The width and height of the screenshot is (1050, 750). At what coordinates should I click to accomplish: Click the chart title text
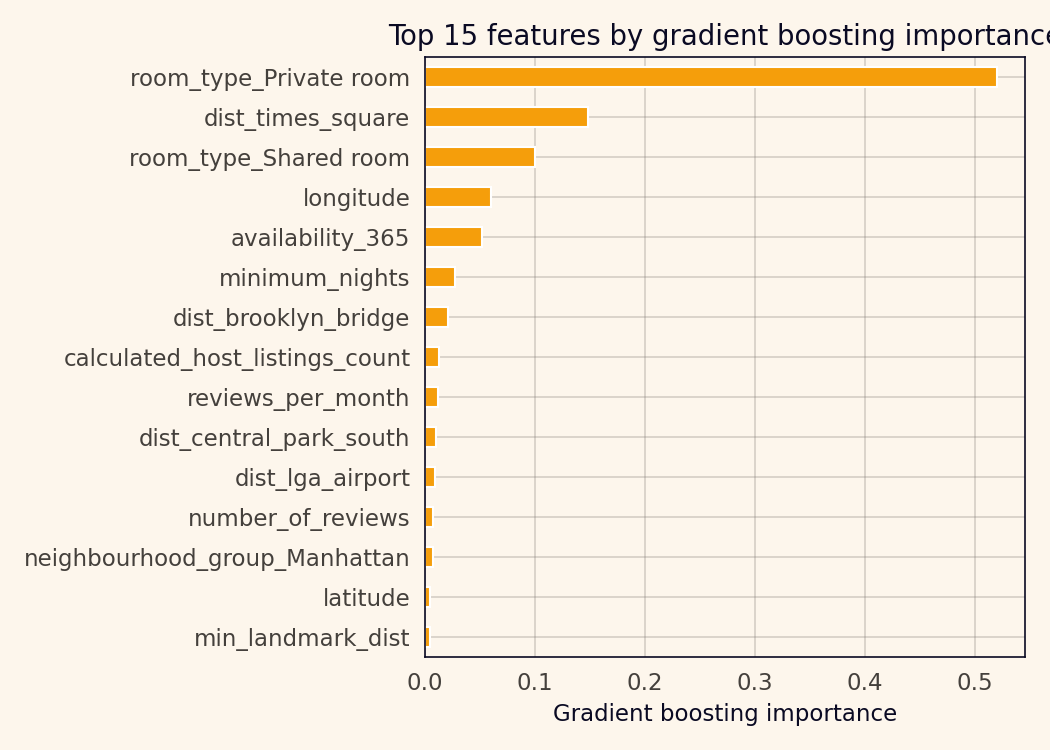pos(718,36)
